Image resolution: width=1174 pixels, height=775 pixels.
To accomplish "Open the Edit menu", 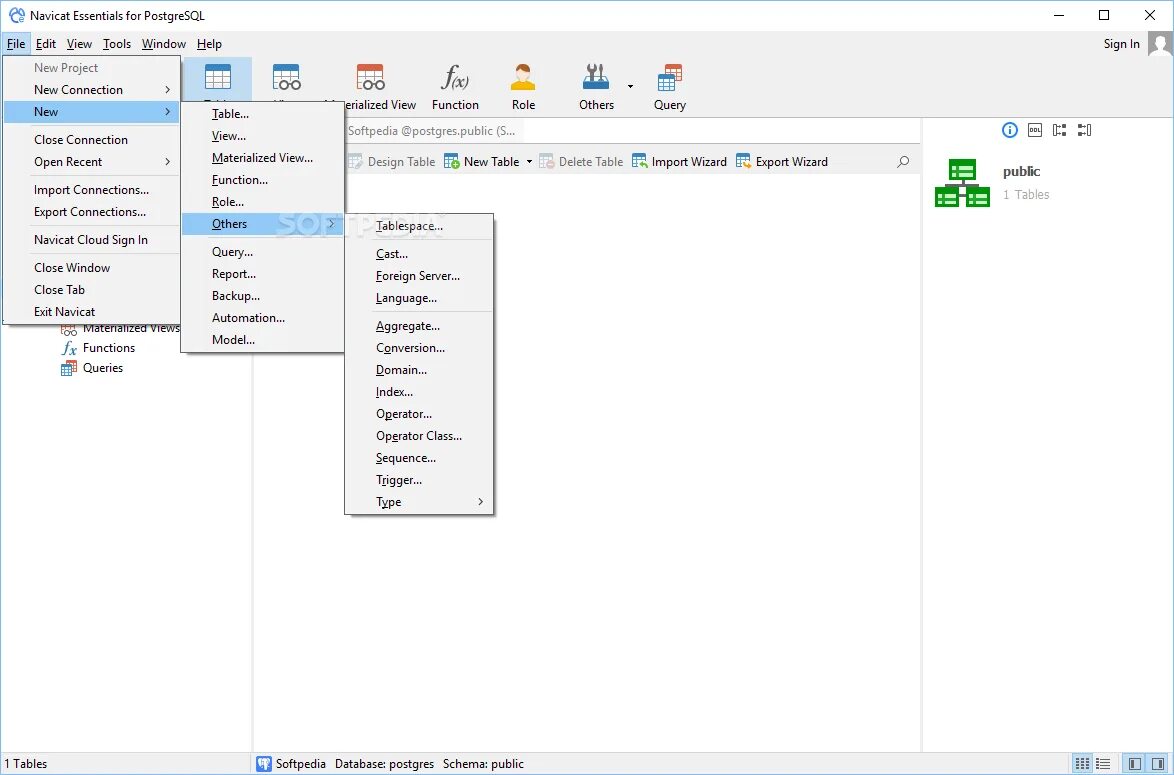I will pyautogui.click(x=46, y=44).
